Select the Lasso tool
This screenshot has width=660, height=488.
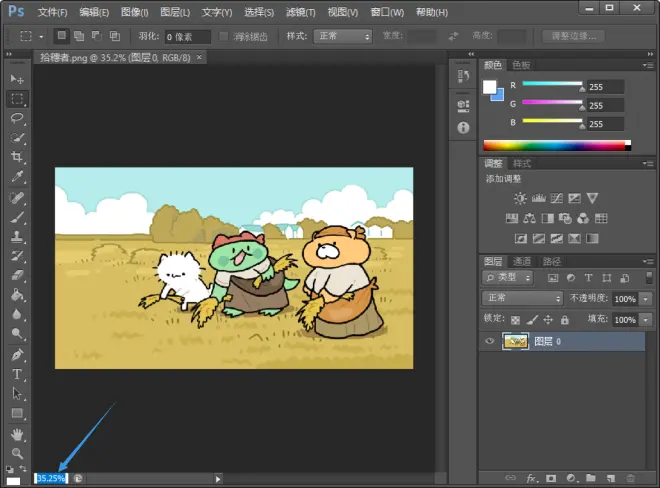coord(17,118)
